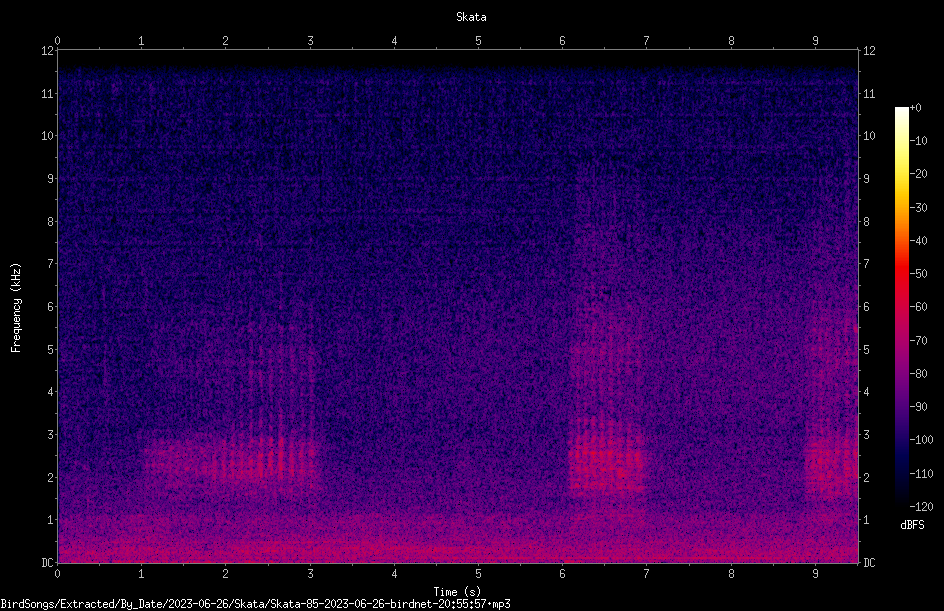Click the color scale gradient bar
The height and width of the screenshot is (611, 944).
pos(901,307)
